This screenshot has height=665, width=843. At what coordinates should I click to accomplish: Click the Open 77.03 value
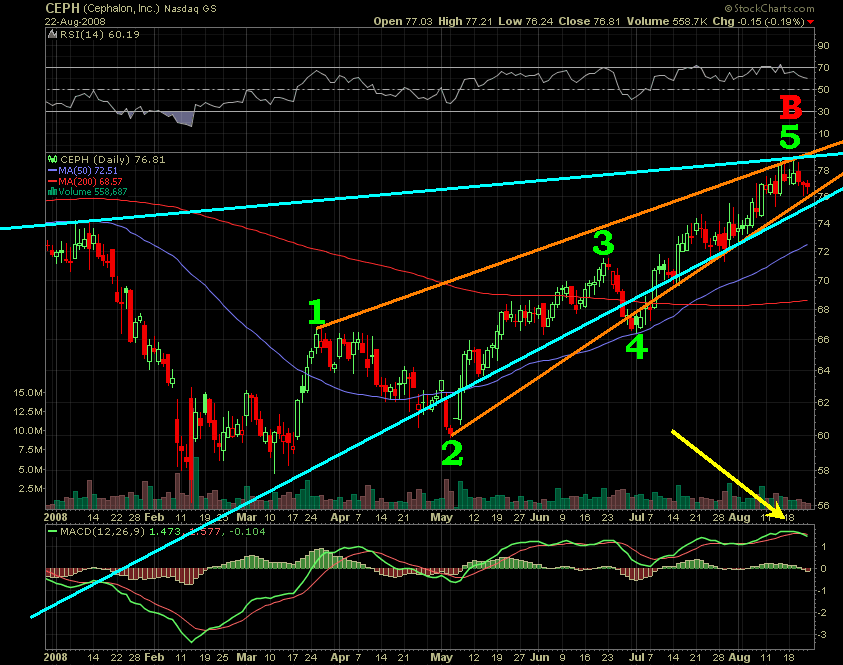[x=403, y=22]
